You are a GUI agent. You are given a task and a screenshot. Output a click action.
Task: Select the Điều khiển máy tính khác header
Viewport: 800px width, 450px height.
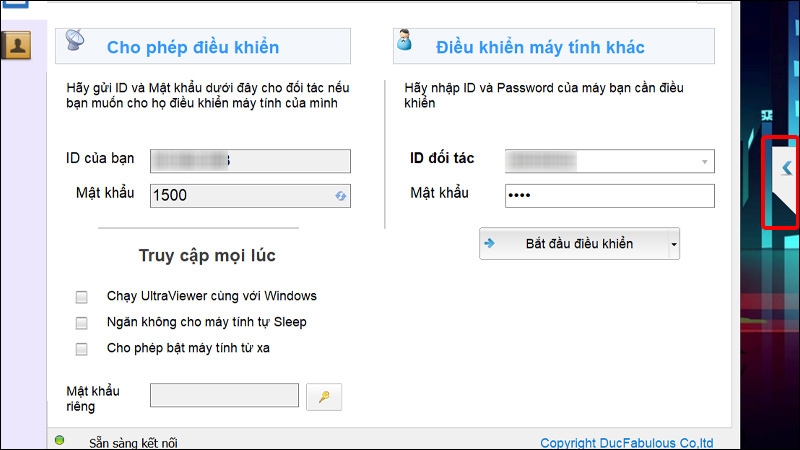coord(540,47)
